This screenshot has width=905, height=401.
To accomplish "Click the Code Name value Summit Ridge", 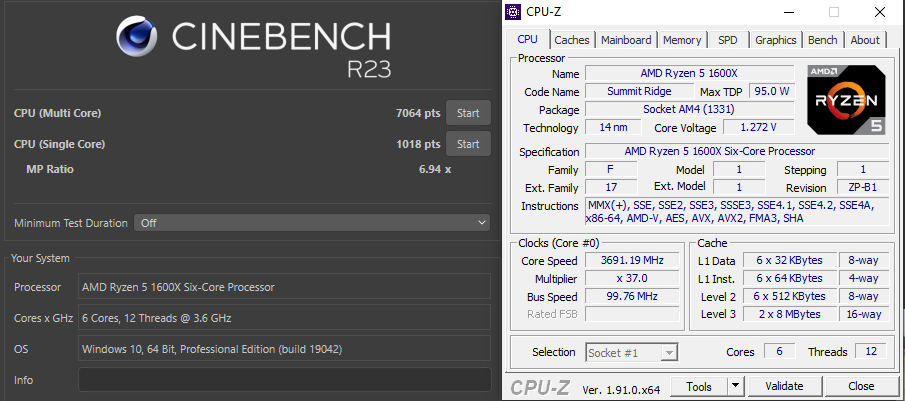I will [639, 91].
